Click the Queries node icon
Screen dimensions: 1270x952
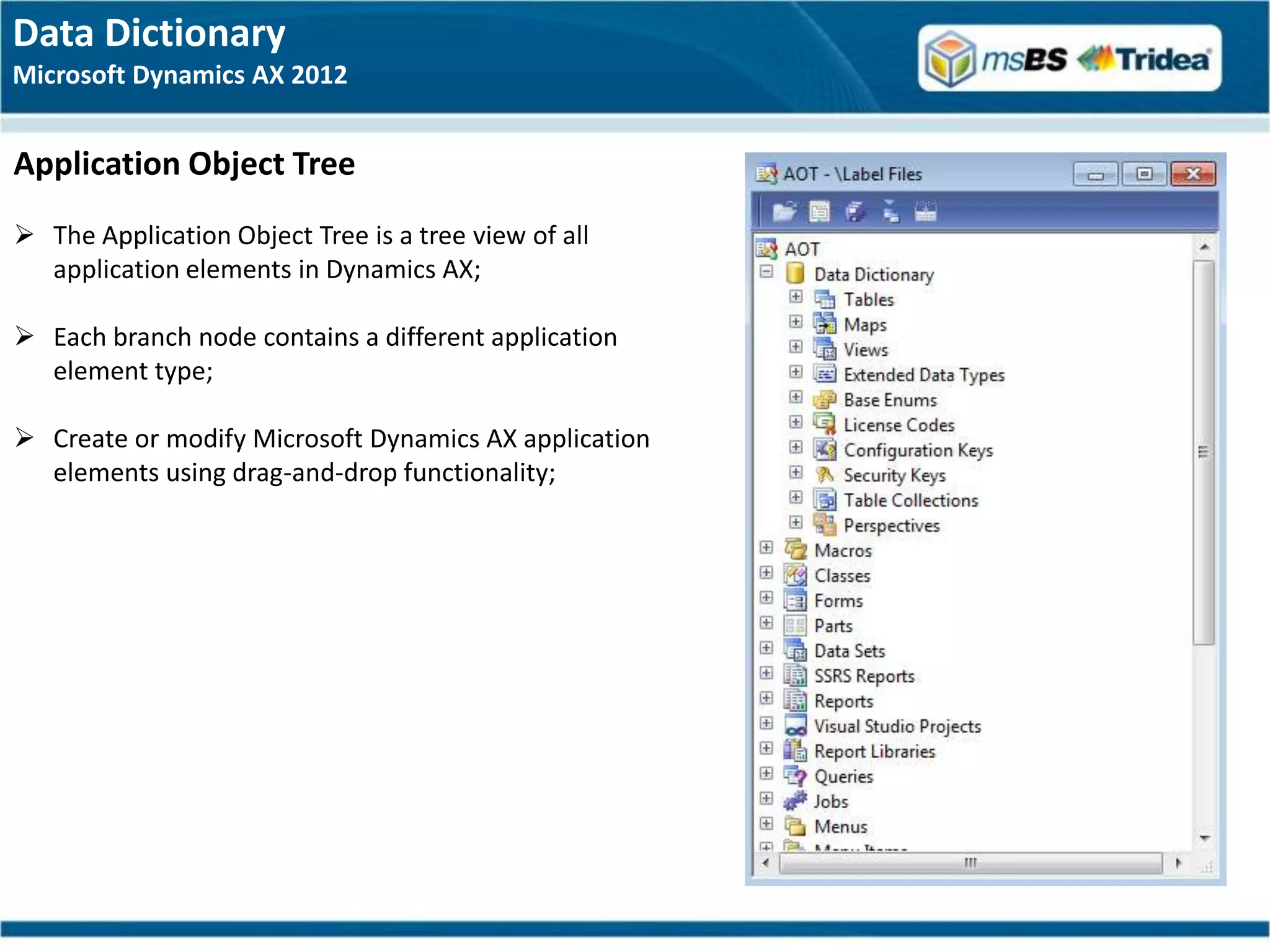(x=796, y=776)
